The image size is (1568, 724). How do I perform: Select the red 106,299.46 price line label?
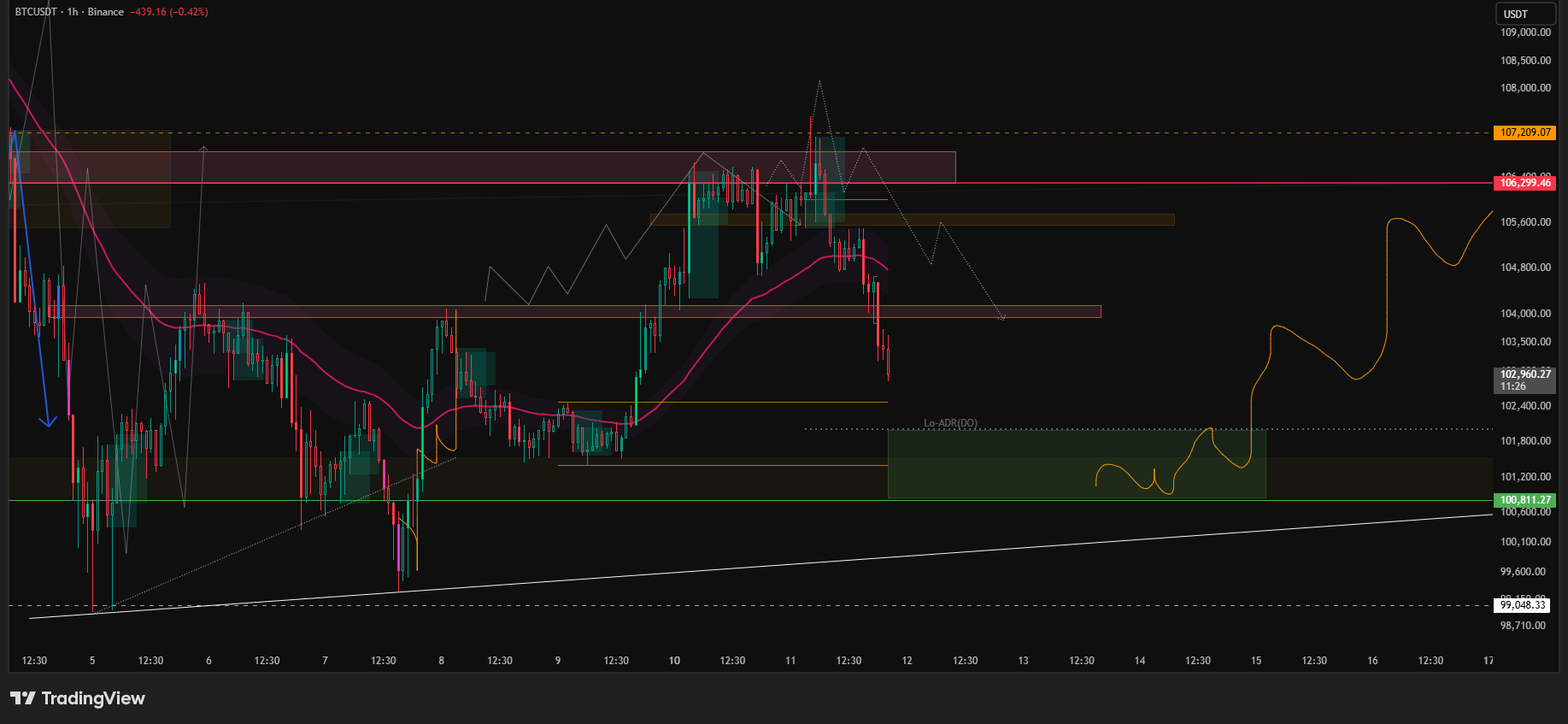coord(1525,183)
